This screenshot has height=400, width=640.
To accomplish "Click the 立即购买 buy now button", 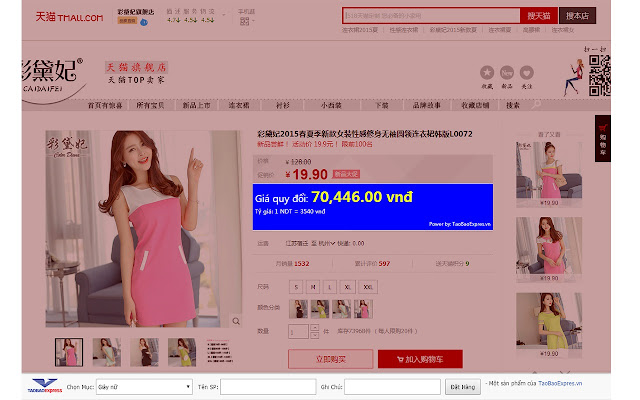I will [331, 359].
